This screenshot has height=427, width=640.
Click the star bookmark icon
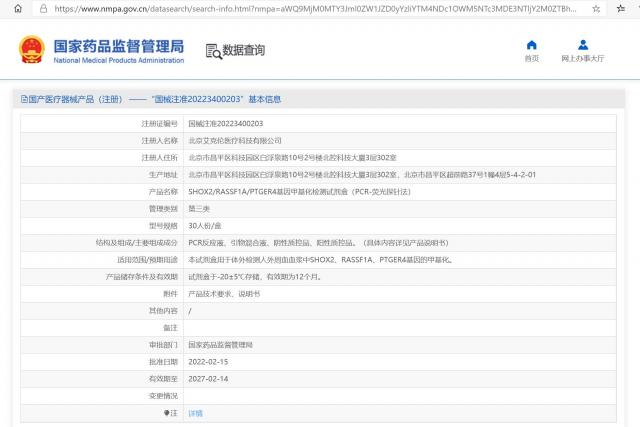coord(596,9)
